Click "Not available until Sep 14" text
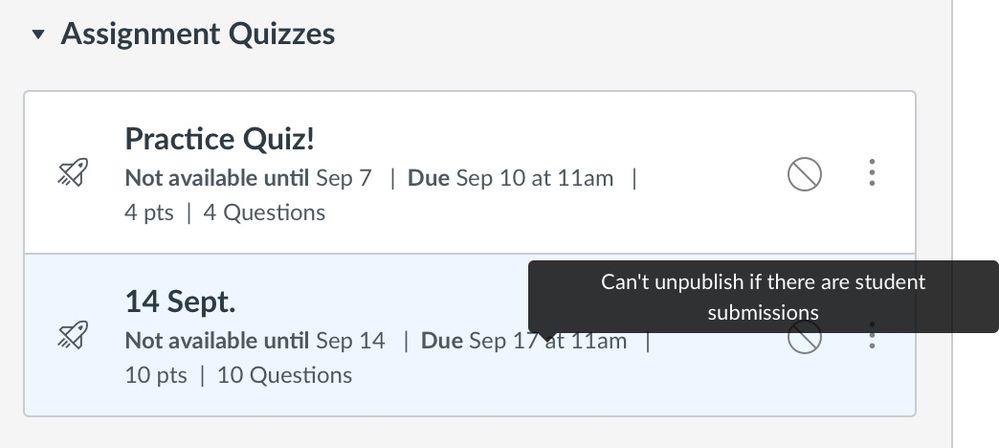Screen dimensions: 999x448 coord(255,340)
